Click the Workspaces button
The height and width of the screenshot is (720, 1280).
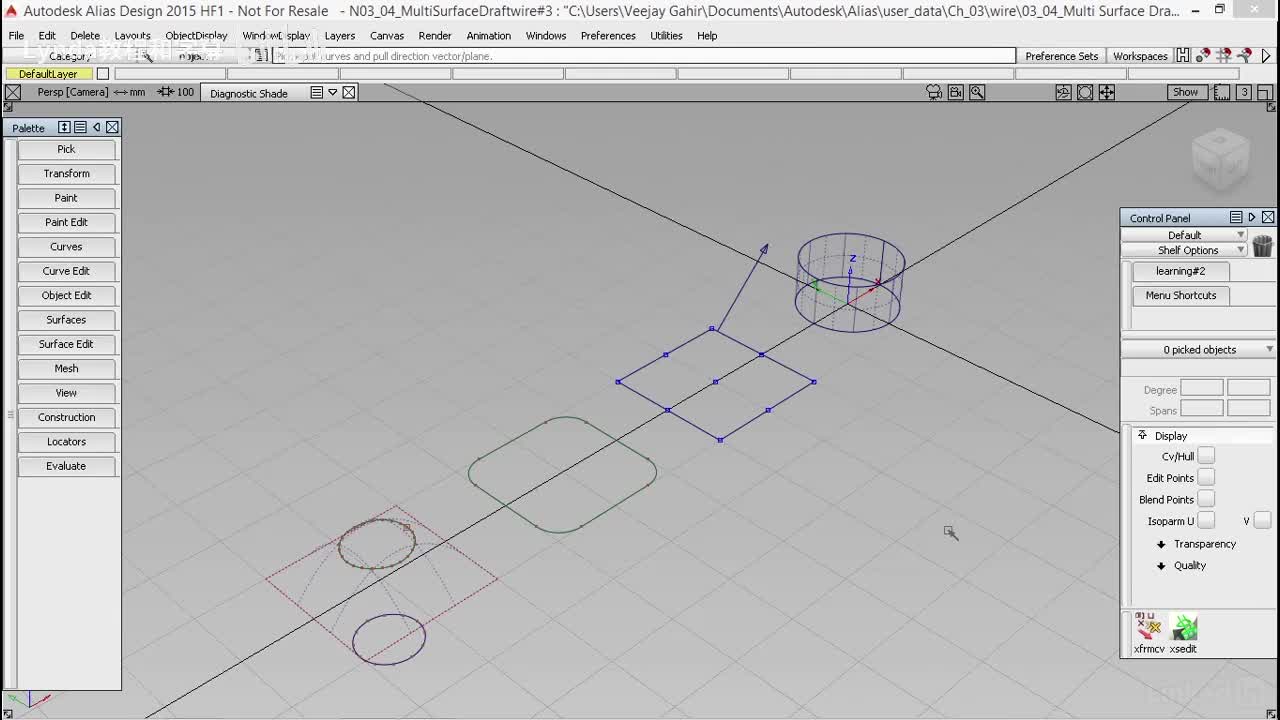coord(1140,56)
